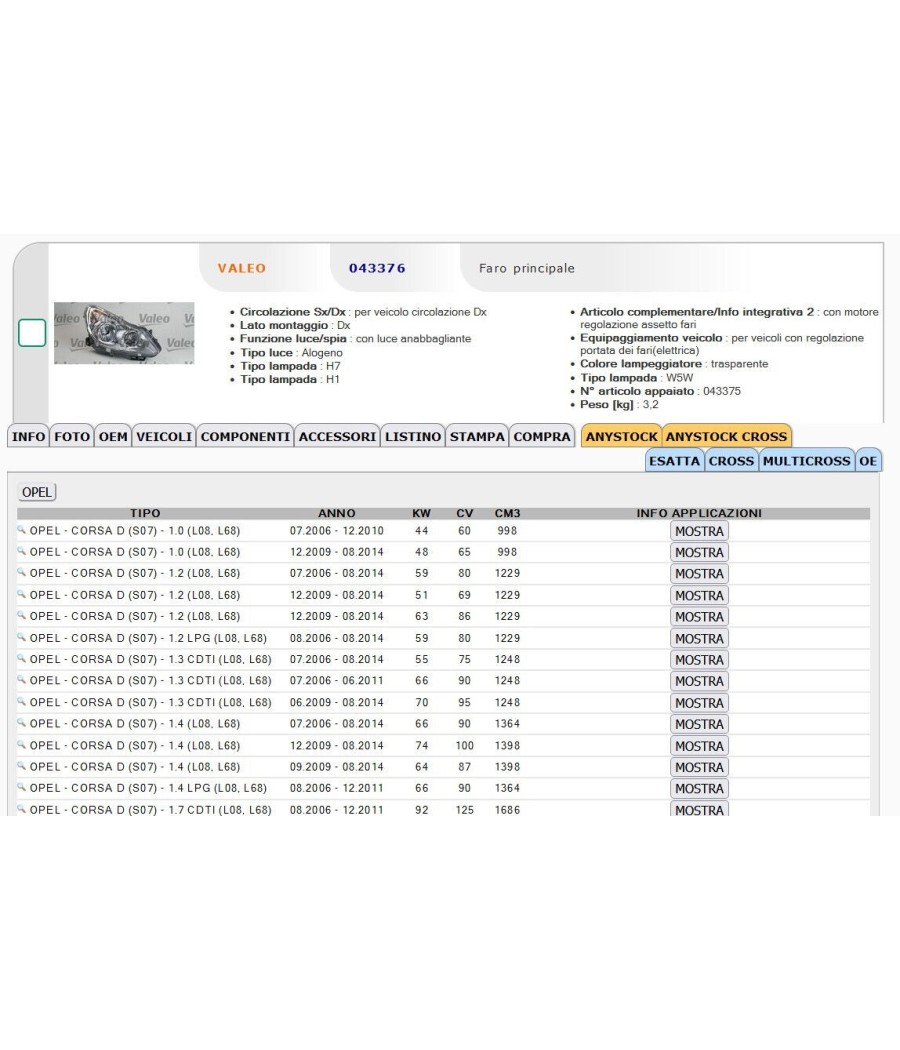Click magnifier icon for Corsa 1.2 LPG row

pos(21,638)
